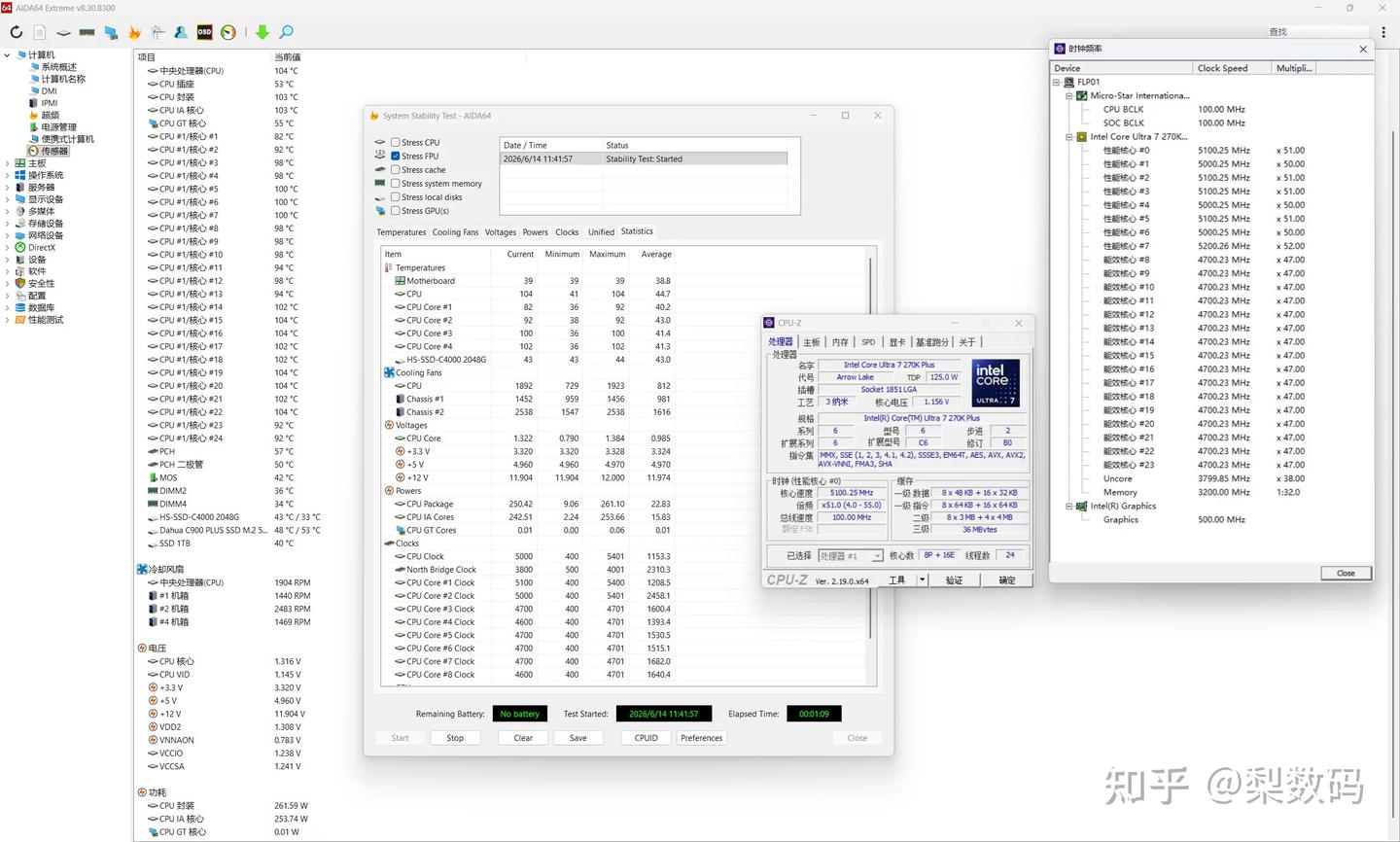Screen dimensions: 1400x842
Task: Click the monitor icon beside 显示设备
Action: (x=20, y=199)
